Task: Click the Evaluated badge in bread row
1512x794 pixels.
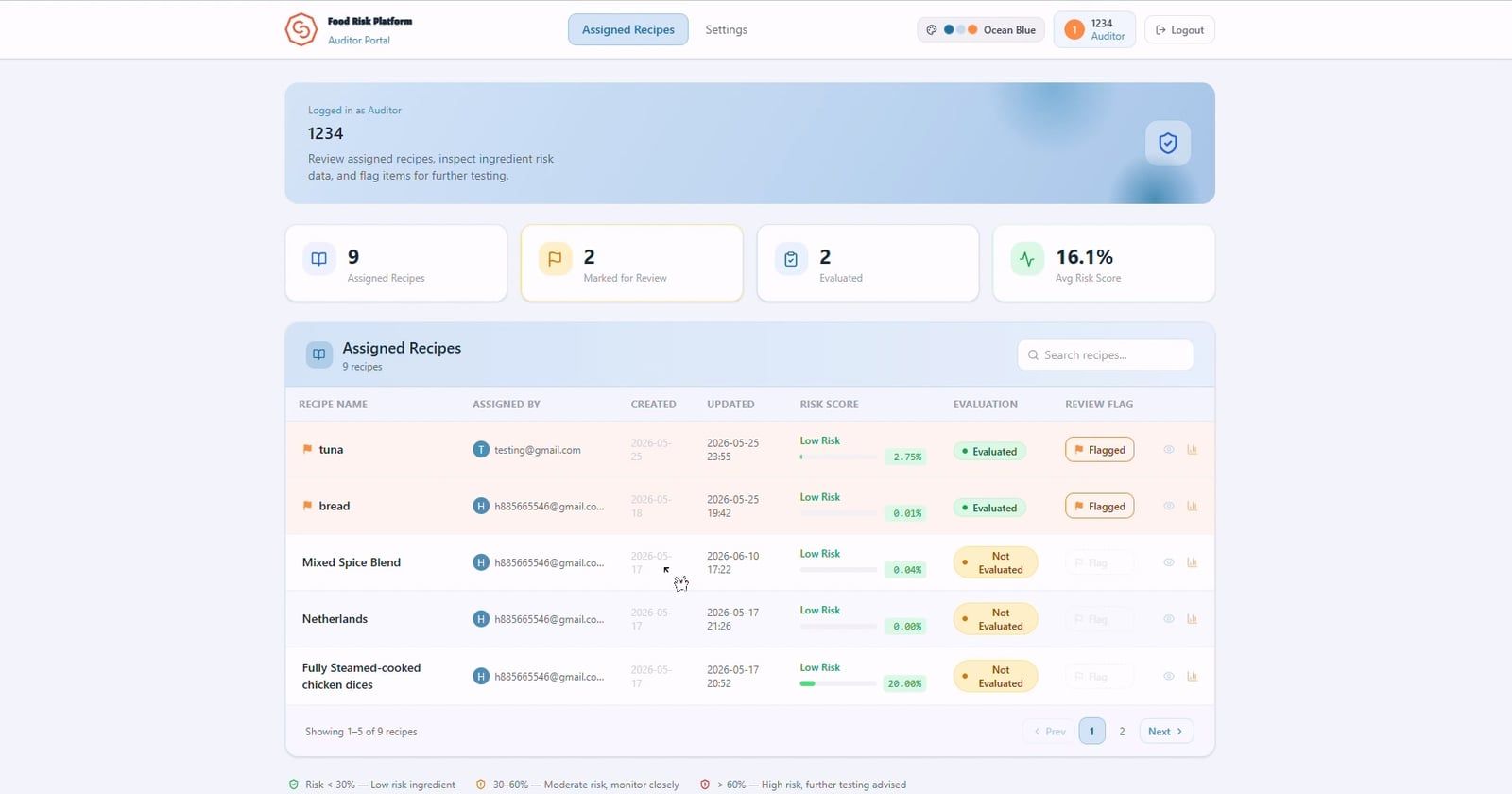Action: coord(988,508)
